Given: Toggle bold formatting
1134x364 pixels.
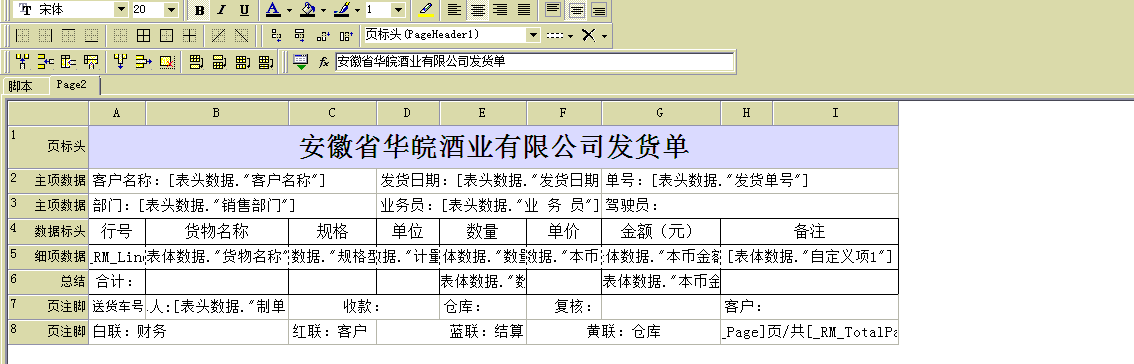Looking at the screenshot, I should [x=200, y=10].
